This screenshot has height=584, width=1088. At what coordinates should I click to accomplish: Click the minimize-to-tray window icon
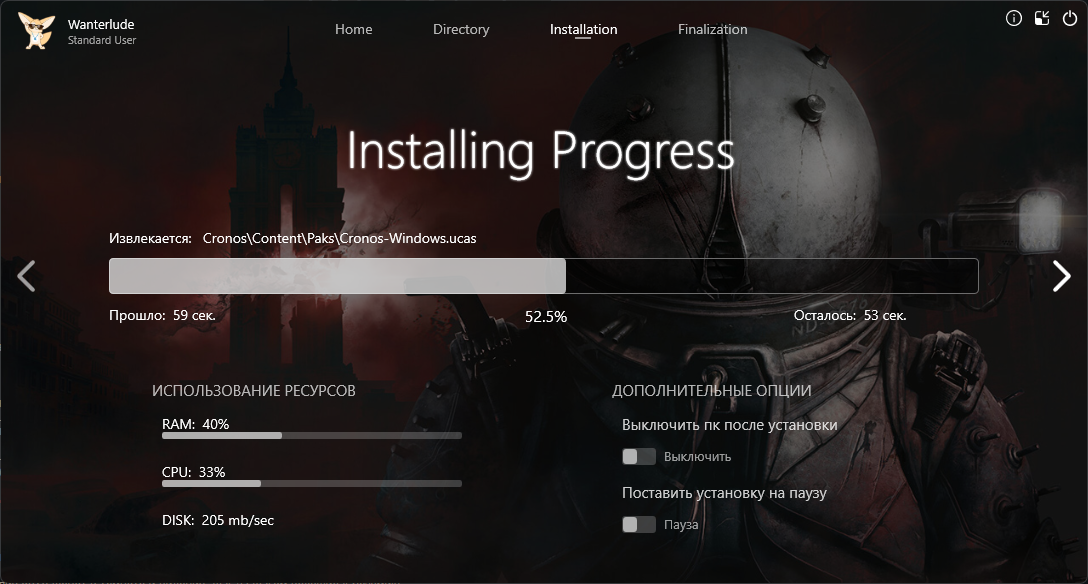tap(1042, 19)
